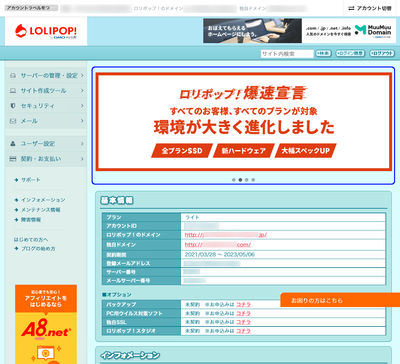Screen dimensions: 400x364
Task: Click the laptop icon beside サイト作成ツール
Action: [x=13, y=91]
